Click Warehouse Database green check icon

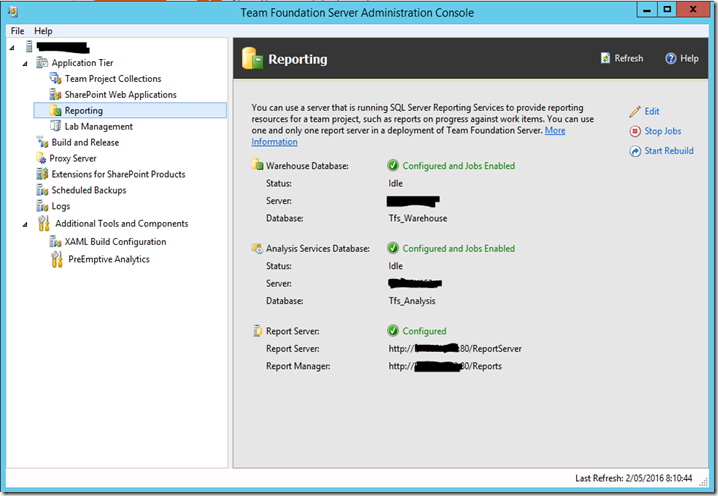pyautogui.click(x=393, y=165)
